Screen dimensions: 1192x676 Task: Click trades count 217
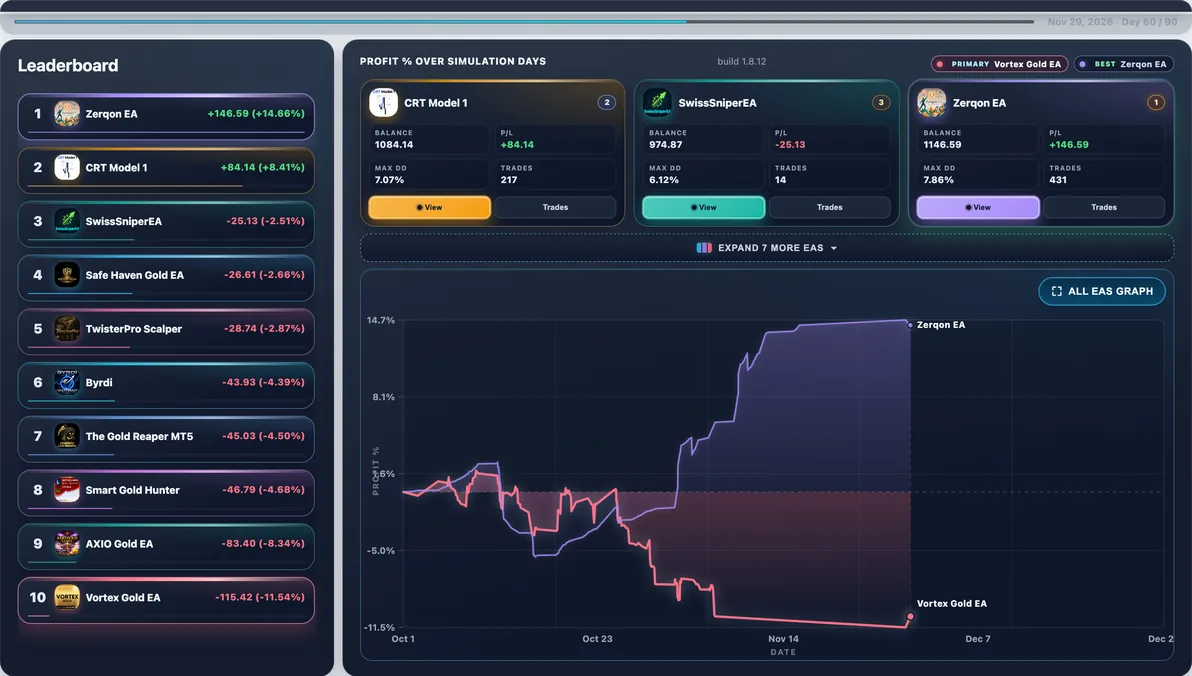(509, 180)
